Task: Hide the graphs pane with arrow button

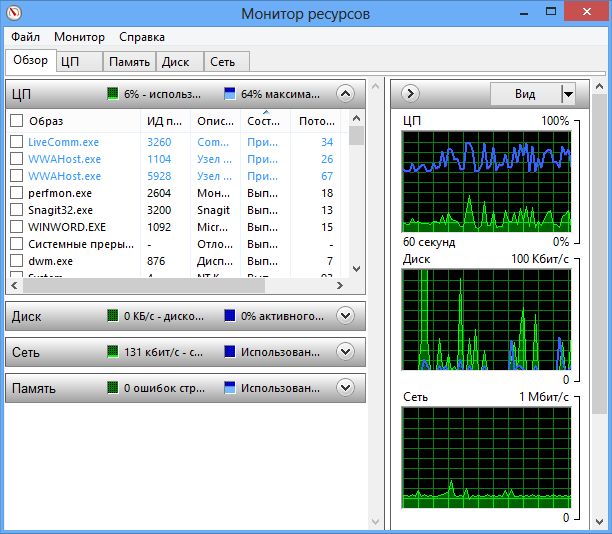Action: [x=409, y=94]
